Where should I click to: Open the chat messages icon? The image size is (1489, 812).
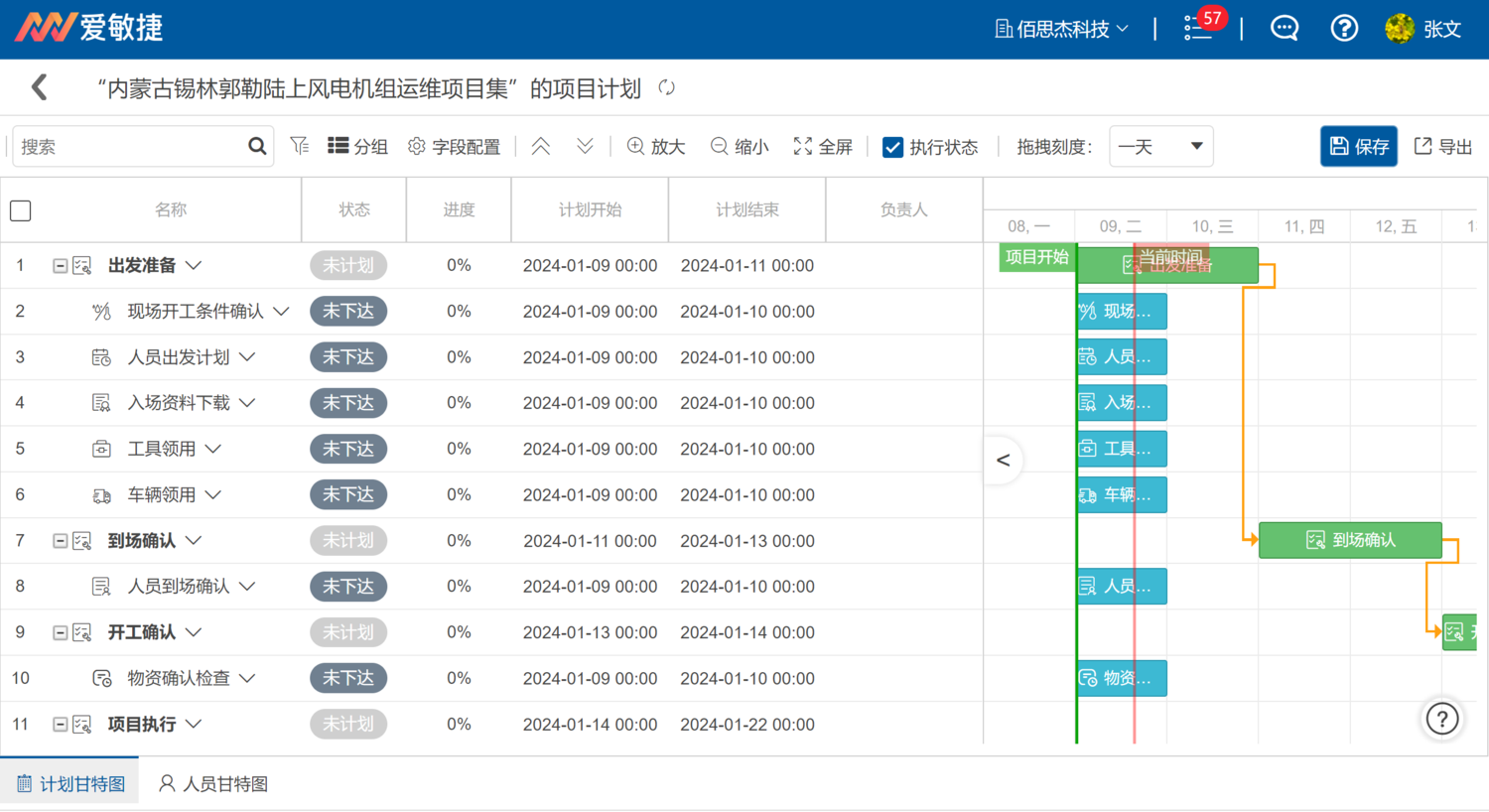point(1285,28)
